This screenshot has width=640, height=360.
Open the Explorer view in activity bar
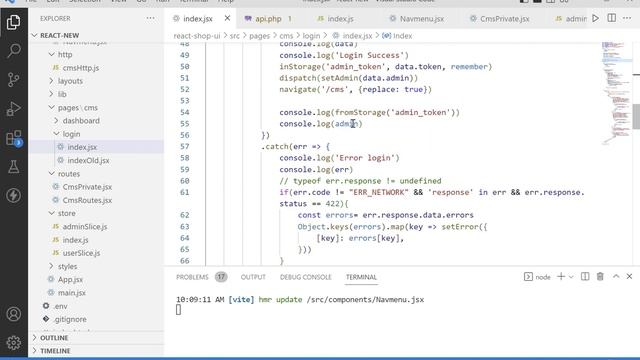pos(13,22)
